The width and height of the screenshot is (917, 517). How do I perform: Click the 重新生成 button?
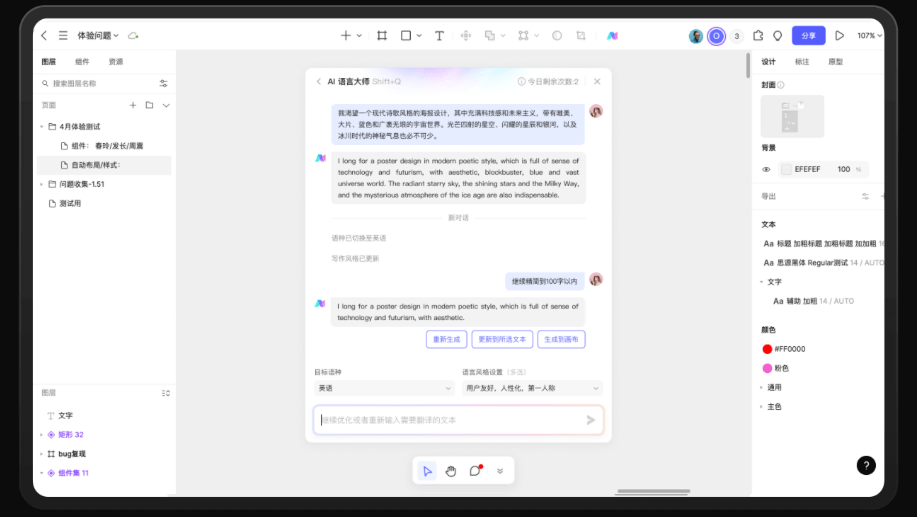(x=446, y=339)
